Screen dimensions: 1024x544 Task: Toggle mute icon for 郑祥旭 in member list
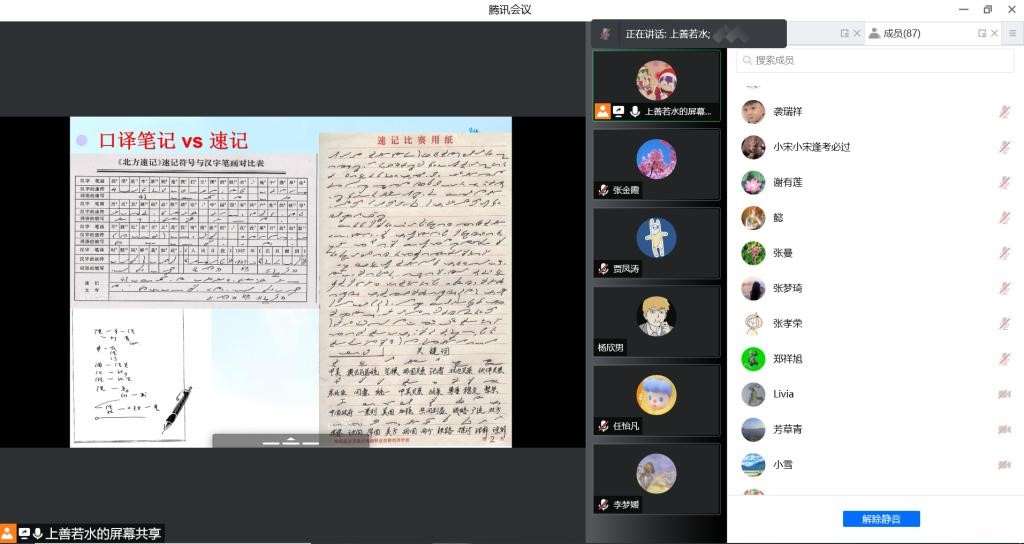(1004, 359)
